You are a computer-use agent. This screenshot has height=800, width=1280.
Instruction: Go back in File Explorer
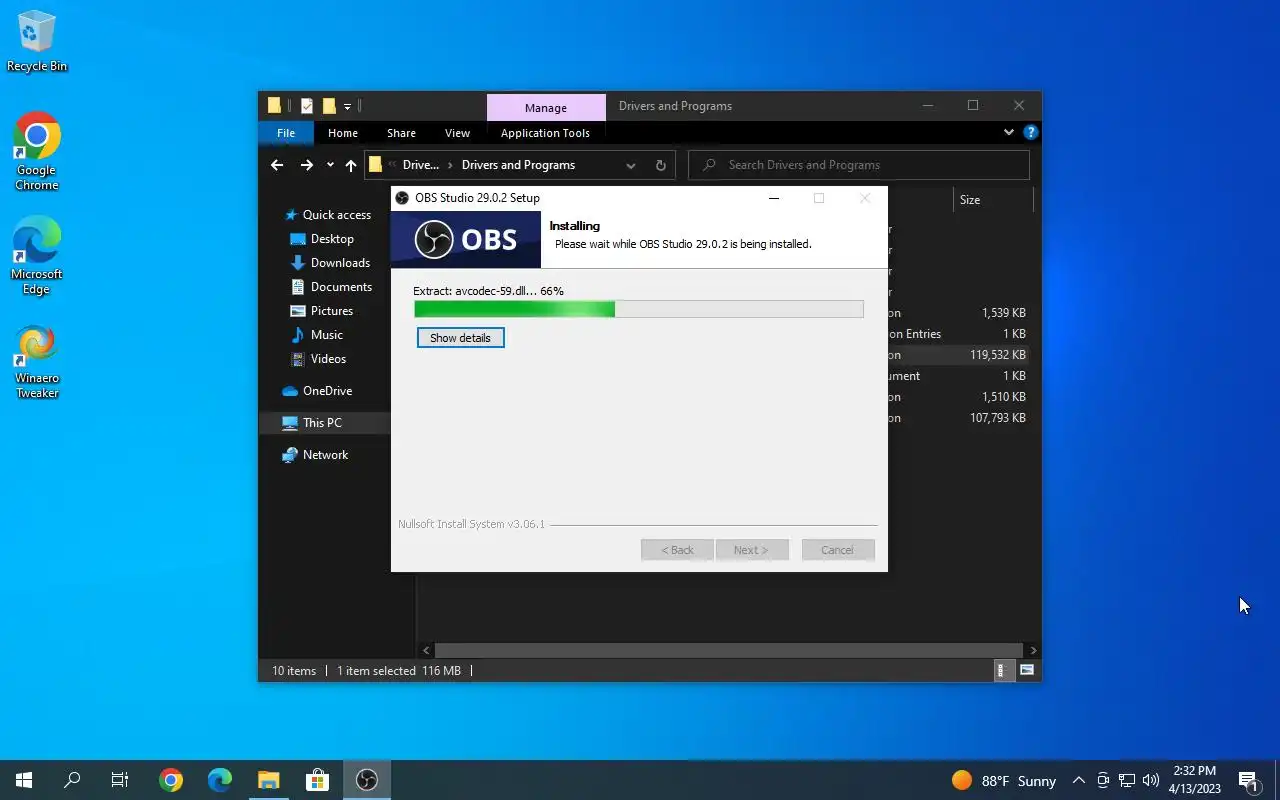(277, 165)
